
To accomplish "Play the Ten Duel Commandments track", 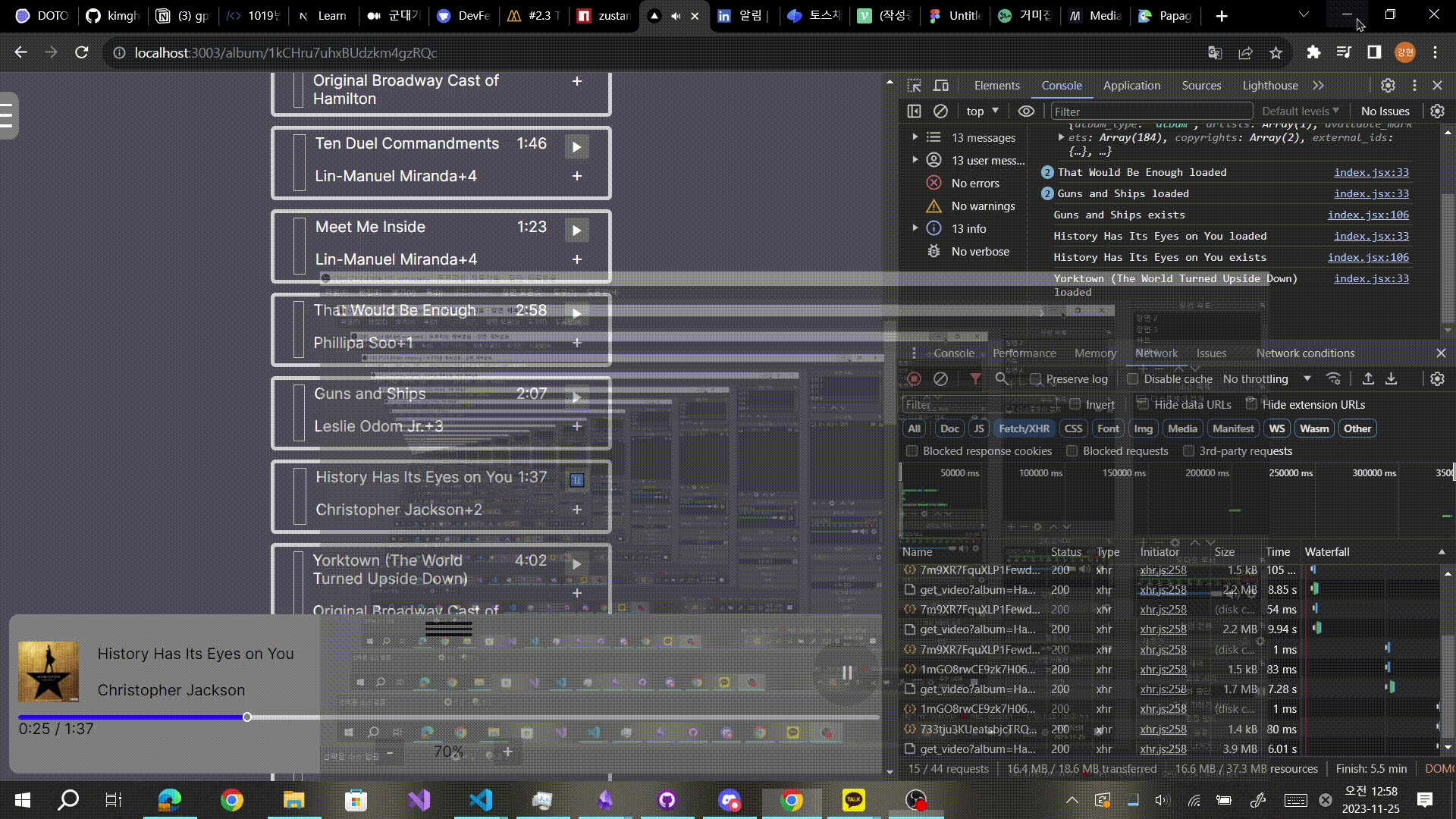I will coord(576,147).
